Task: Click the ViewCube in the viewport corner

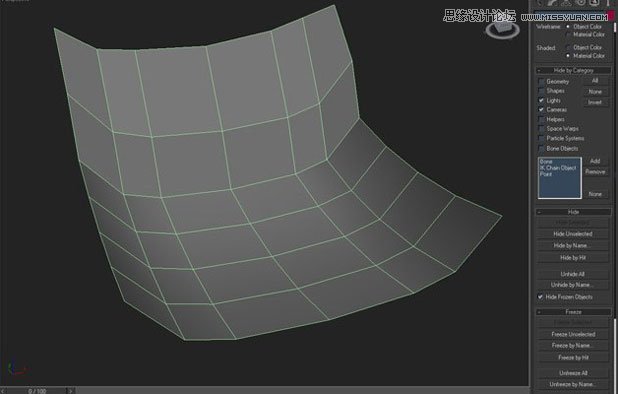Action: (x=503, y=30)
